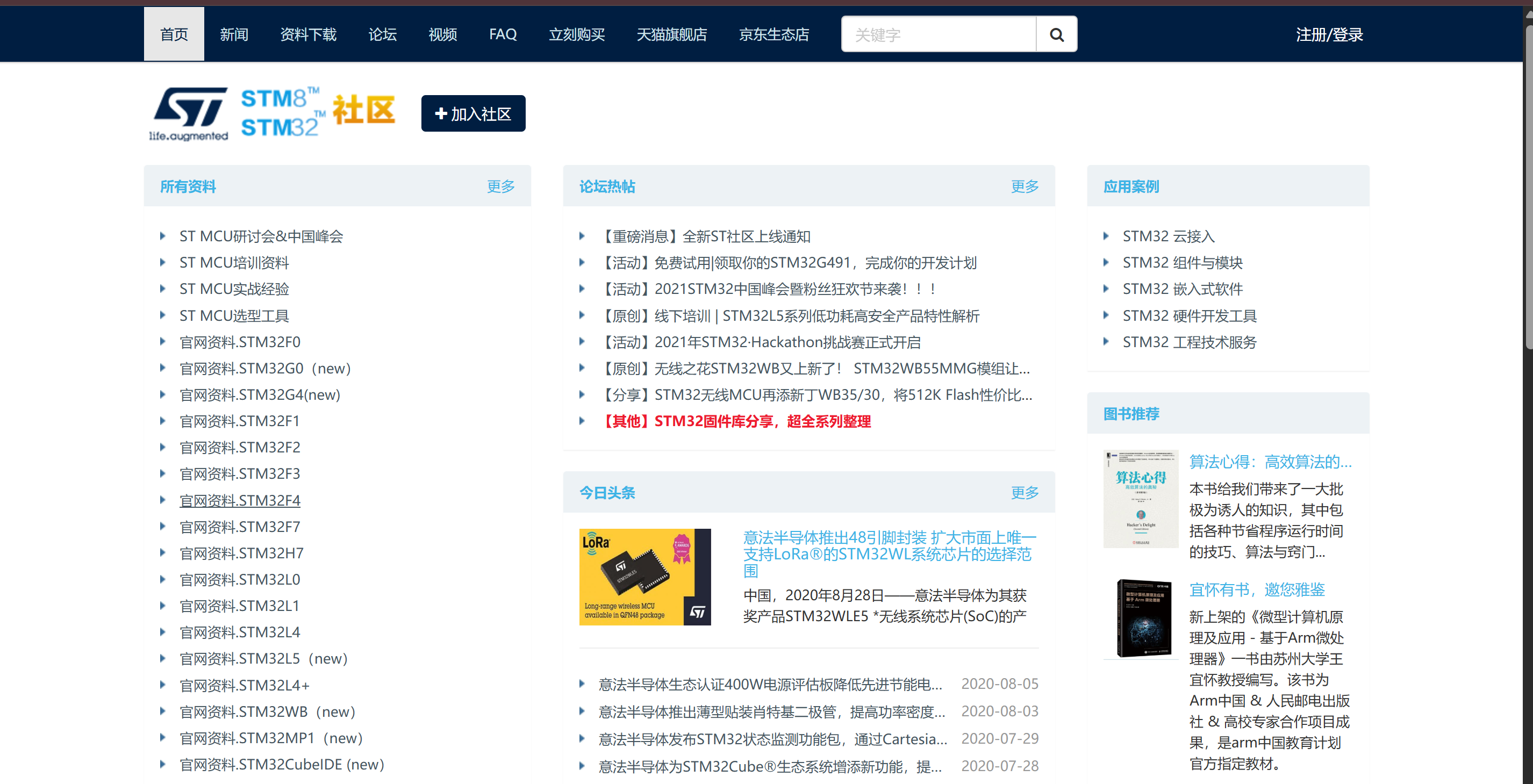Image resolution: width=1533 pixels, height=784 pixels.
Task: Click the 注册/登录 link
Action: (1329, 34)
